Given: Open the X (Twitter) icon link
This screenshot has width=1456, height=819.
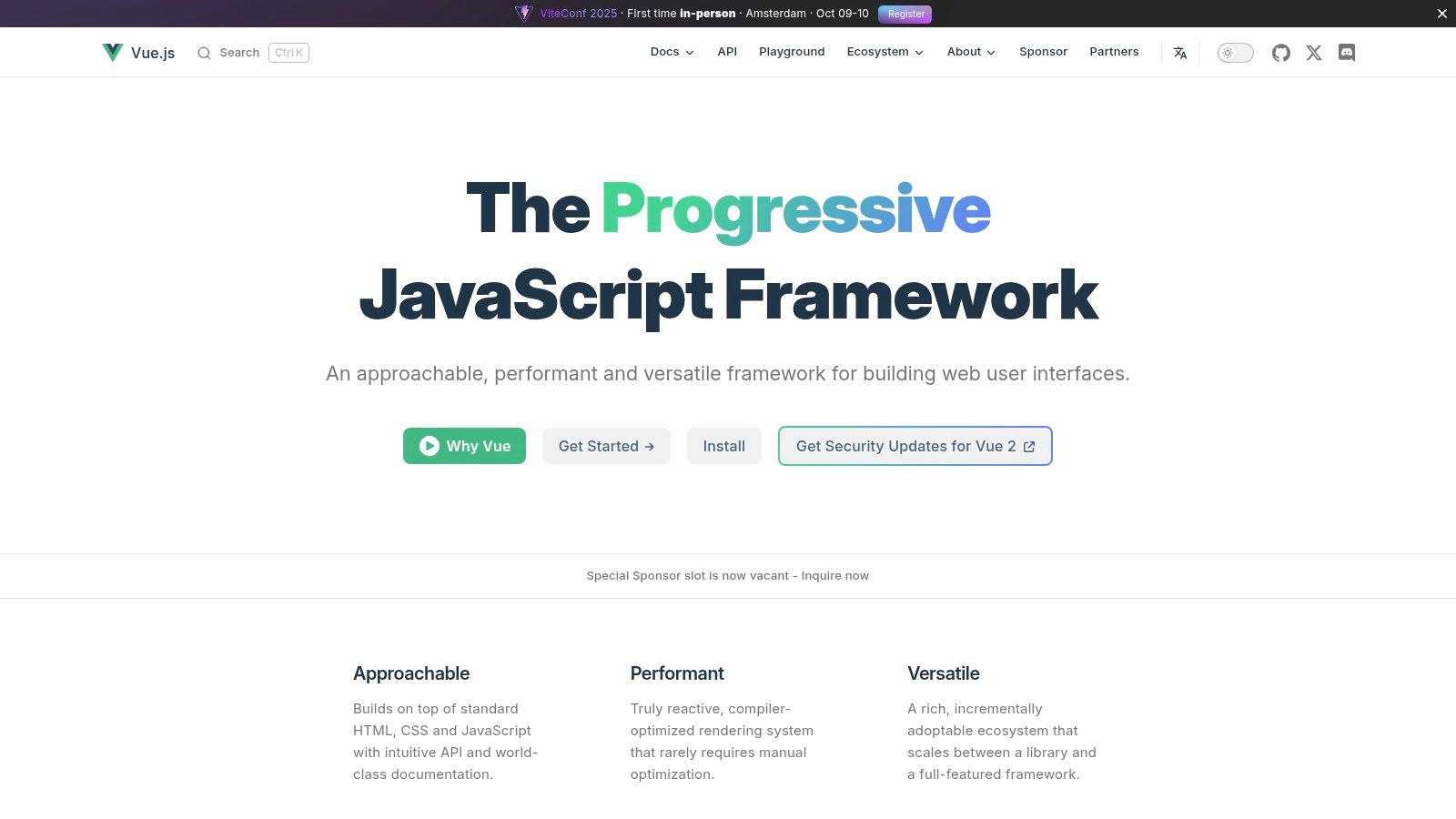Looking at the screenshot, I should [x=1314, y=53].
